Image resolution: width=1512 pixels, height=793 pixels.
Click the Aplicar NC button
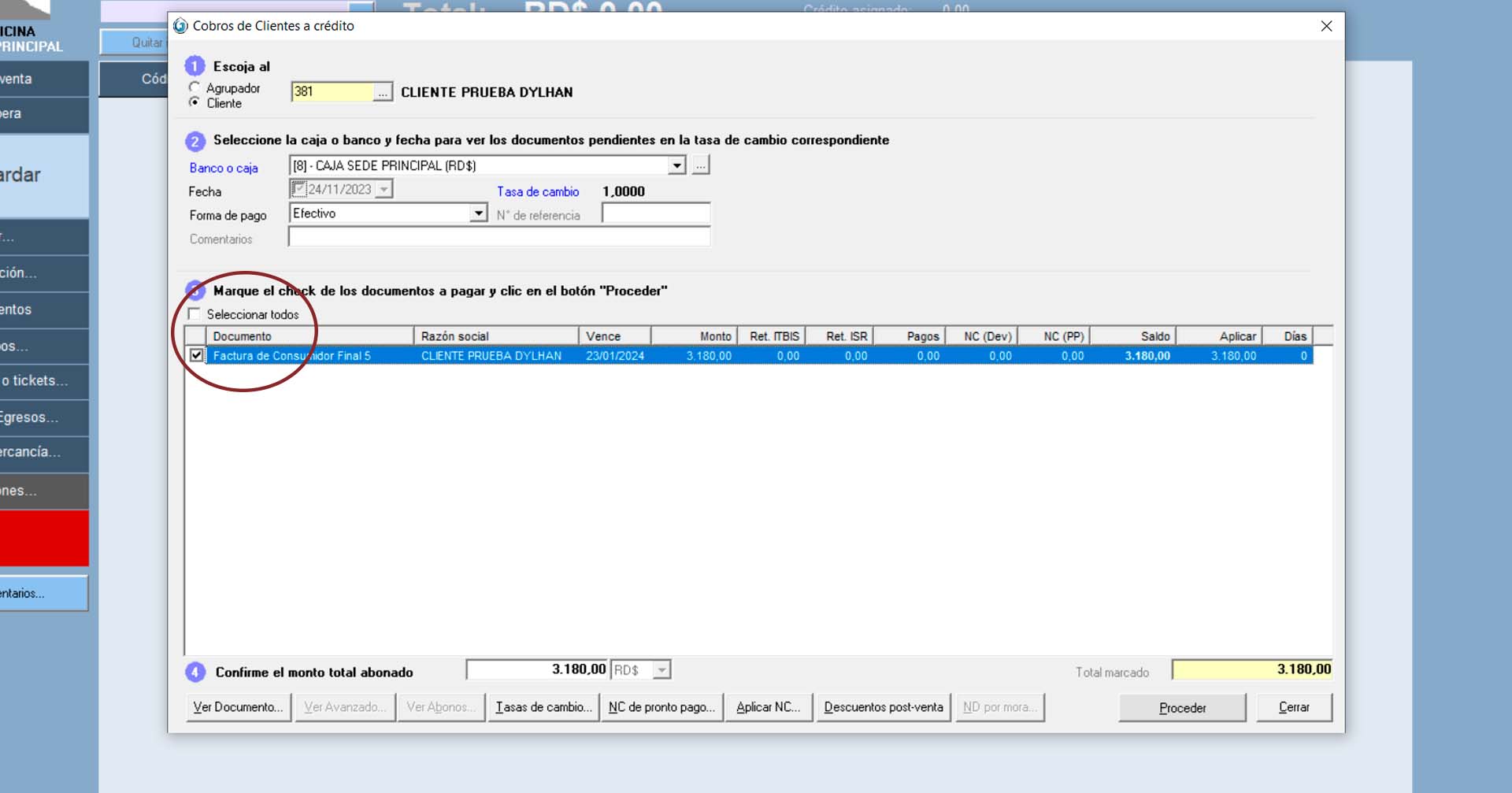tap(768, 707)
